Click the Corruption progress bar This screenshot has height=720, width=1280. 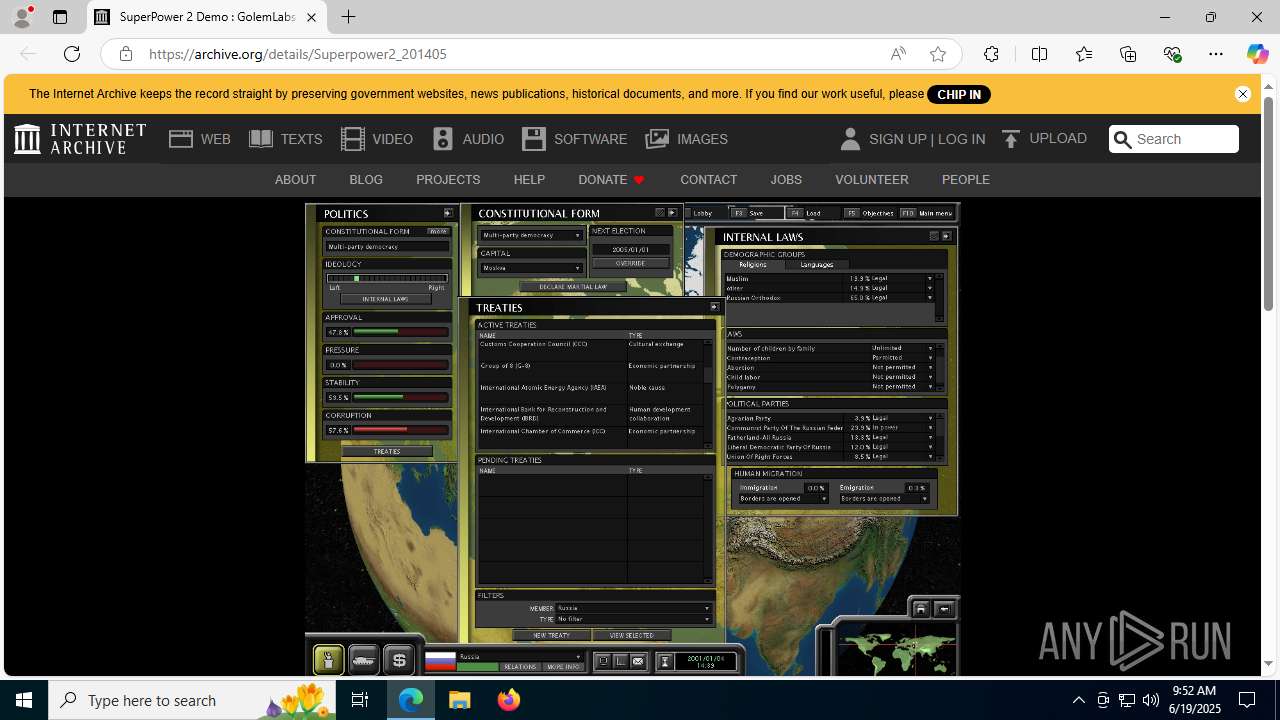[x=400, y=429]
